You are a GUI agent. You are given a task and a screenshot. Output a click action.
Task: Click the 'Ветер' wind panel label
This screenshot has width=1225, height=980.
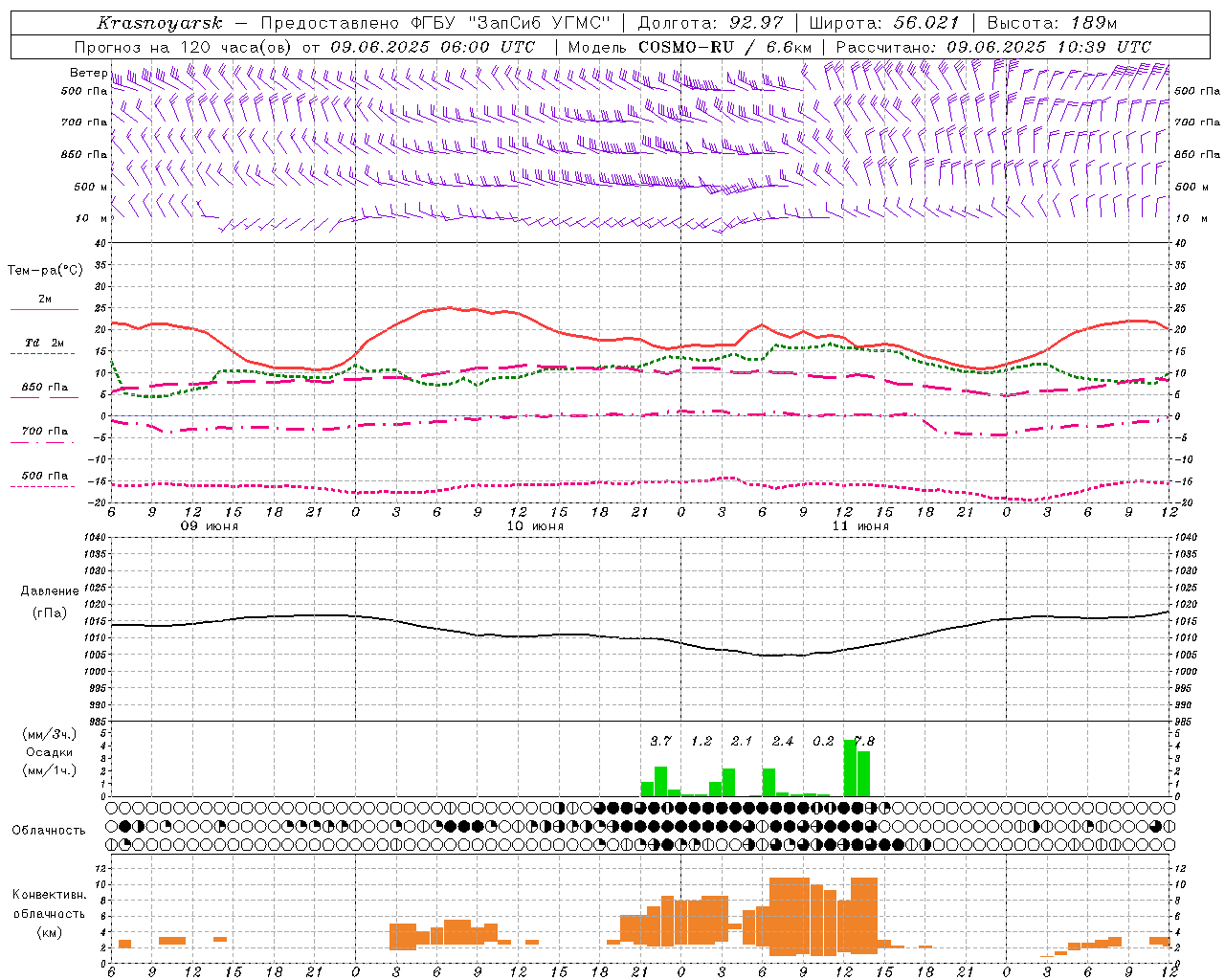click(88, 73)
